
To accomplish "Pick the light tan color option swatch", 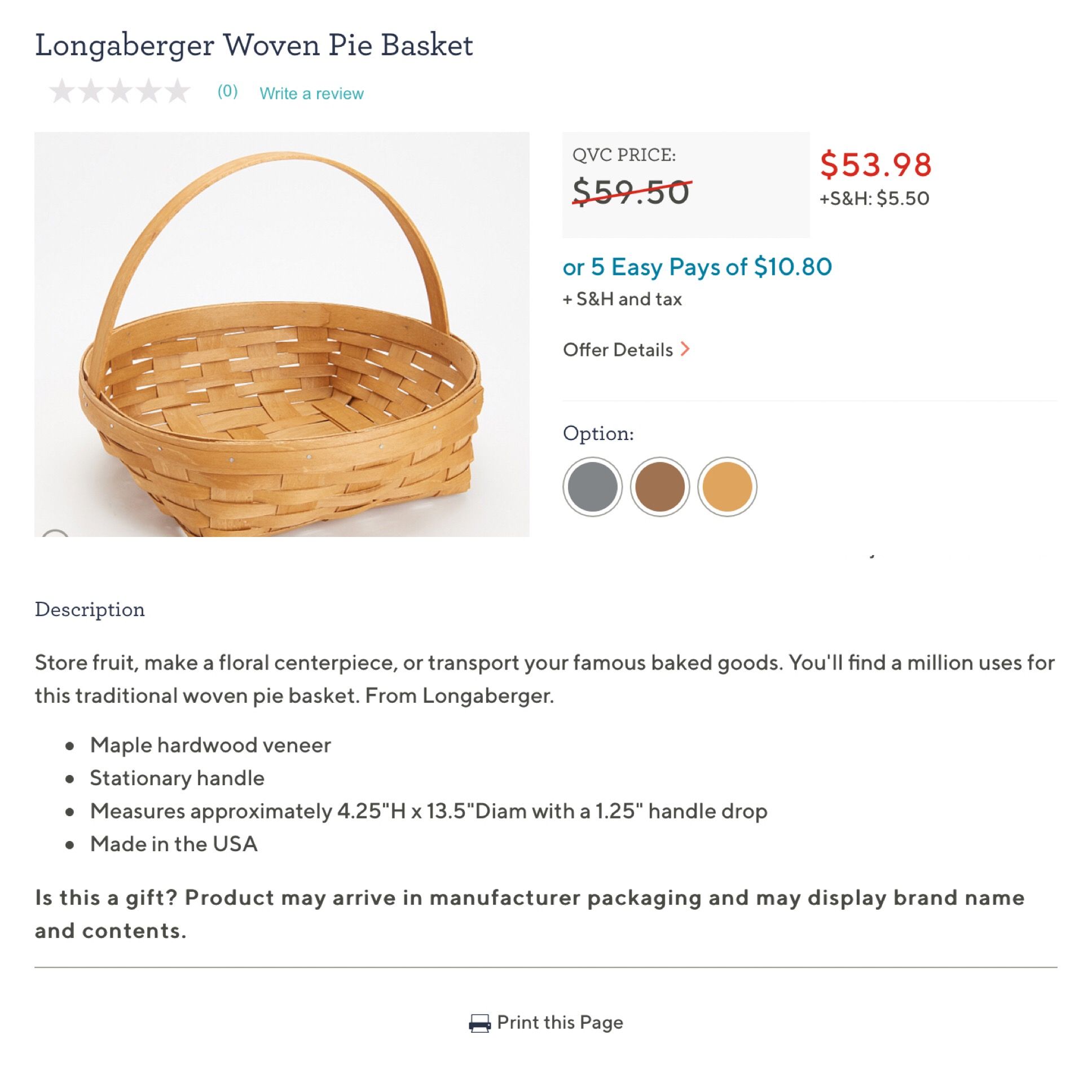I will (x=727, y=487).
